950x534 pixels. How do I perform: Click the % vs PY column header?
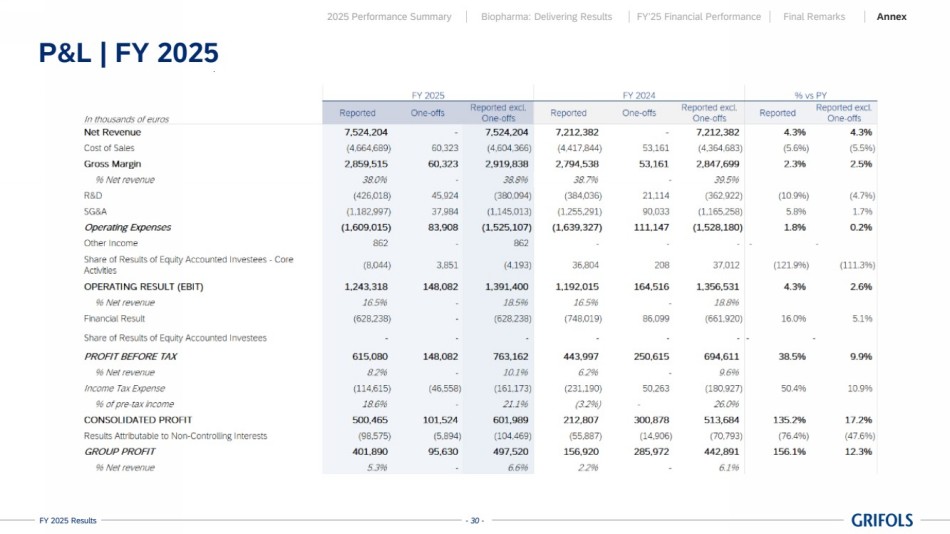(x=811, y=95)
